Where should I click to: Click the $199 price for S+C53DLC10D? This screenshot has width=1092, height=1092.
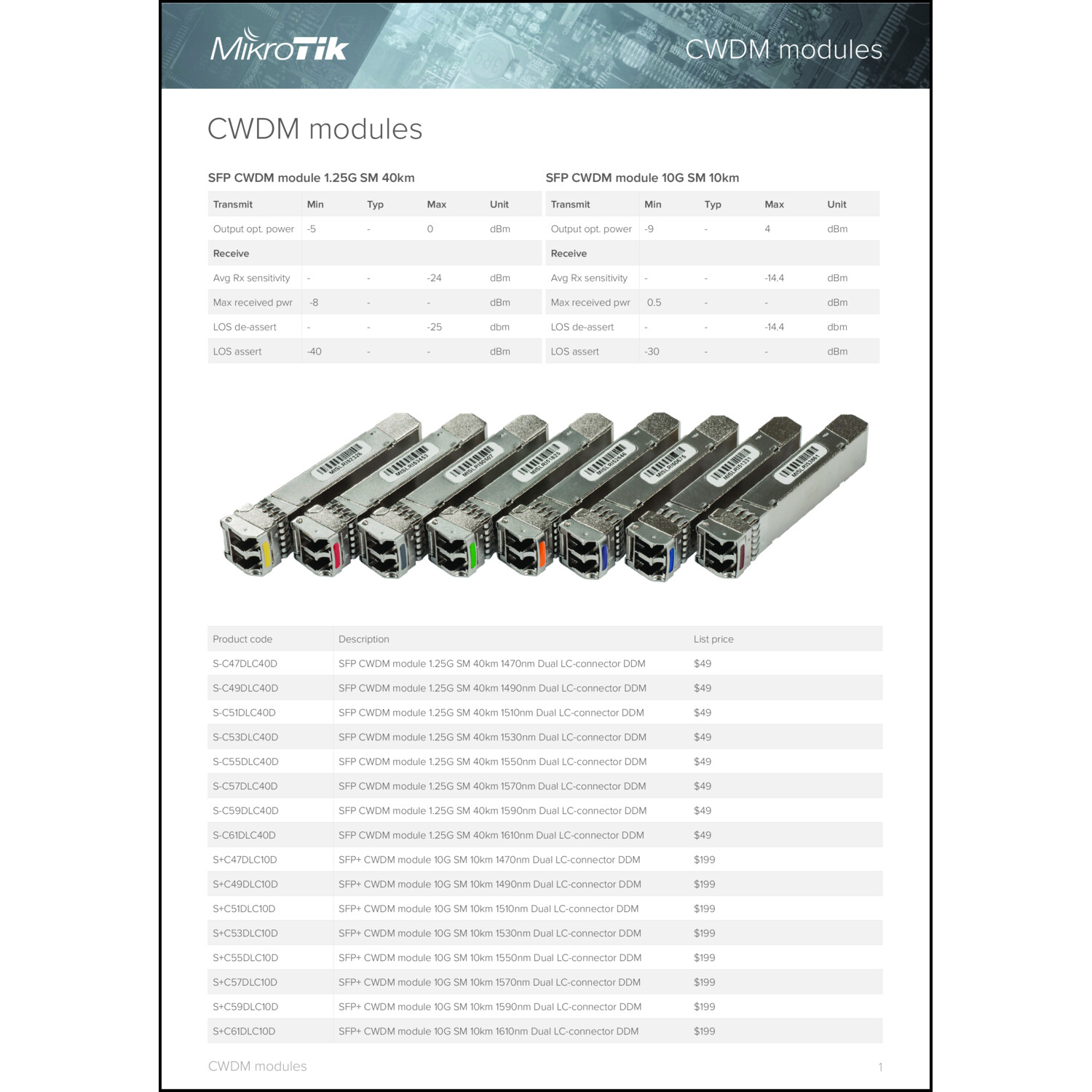tap(704, 933)
